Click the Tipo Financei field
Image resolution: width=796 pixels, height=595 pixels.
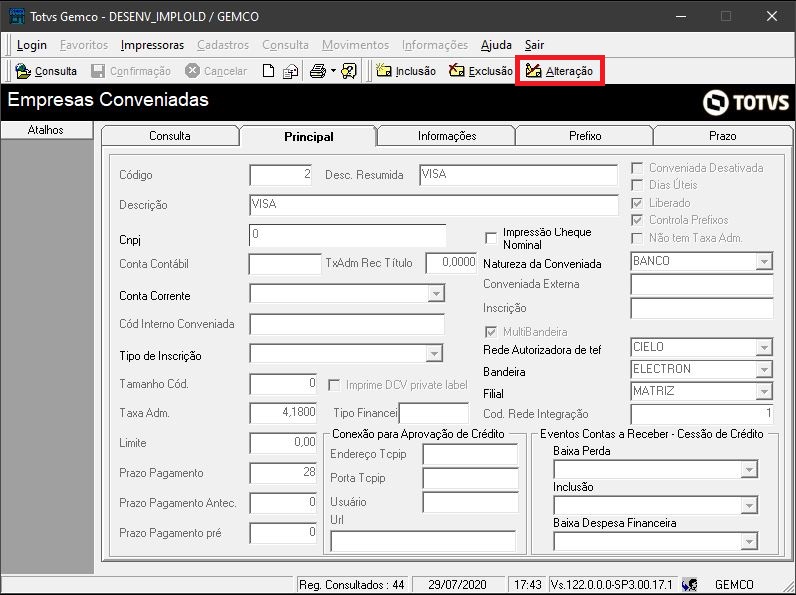(434, 413)
